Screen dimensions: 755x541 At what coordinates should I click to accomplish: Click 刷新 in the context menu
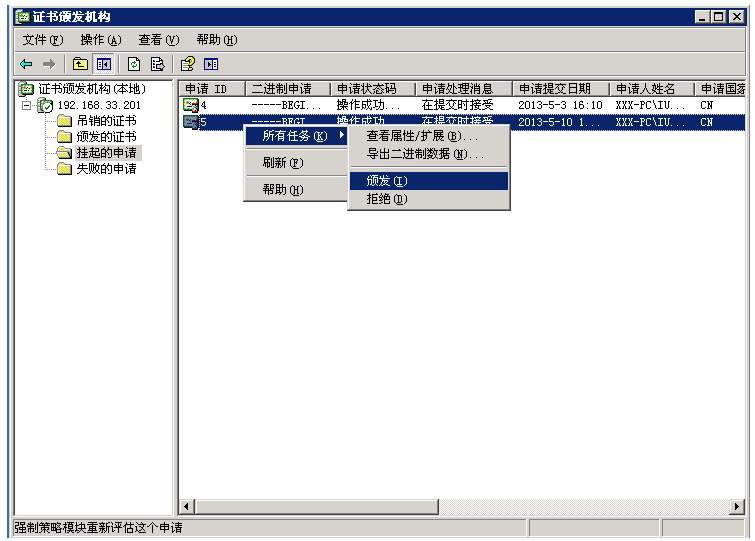click(x=282, y=163)
